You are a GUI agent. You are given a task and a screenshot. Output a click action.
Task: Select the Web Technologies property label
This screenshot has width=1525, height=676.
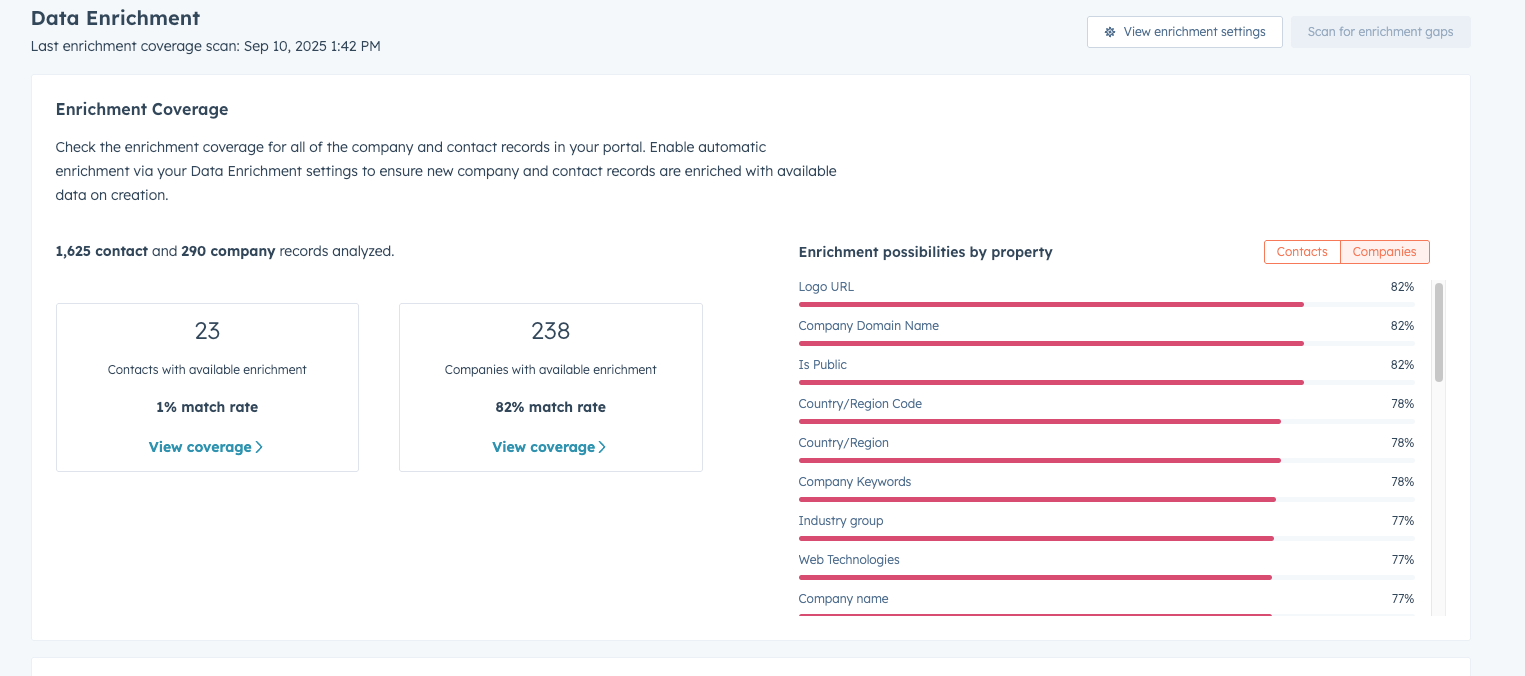point(849,560)
